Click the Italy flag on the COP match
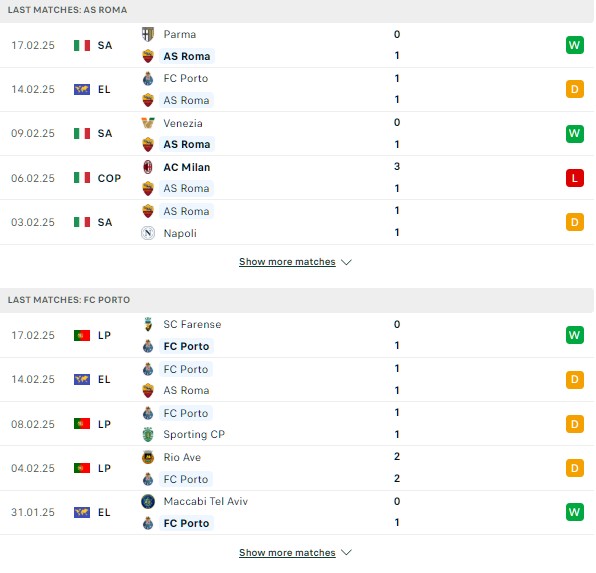Screen dimensions: 596x573 (x=82, y=178)
